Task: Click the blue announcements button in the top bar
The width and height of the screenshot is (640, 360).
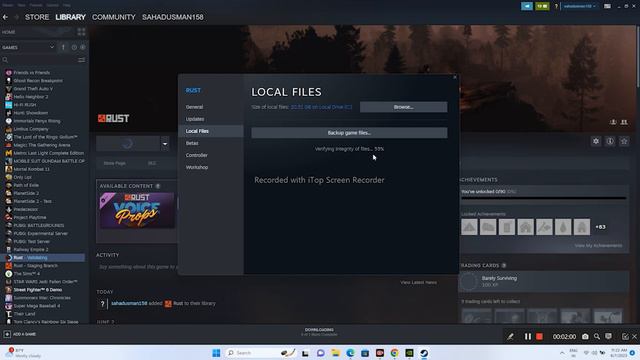Action: [x=527, y=6]
